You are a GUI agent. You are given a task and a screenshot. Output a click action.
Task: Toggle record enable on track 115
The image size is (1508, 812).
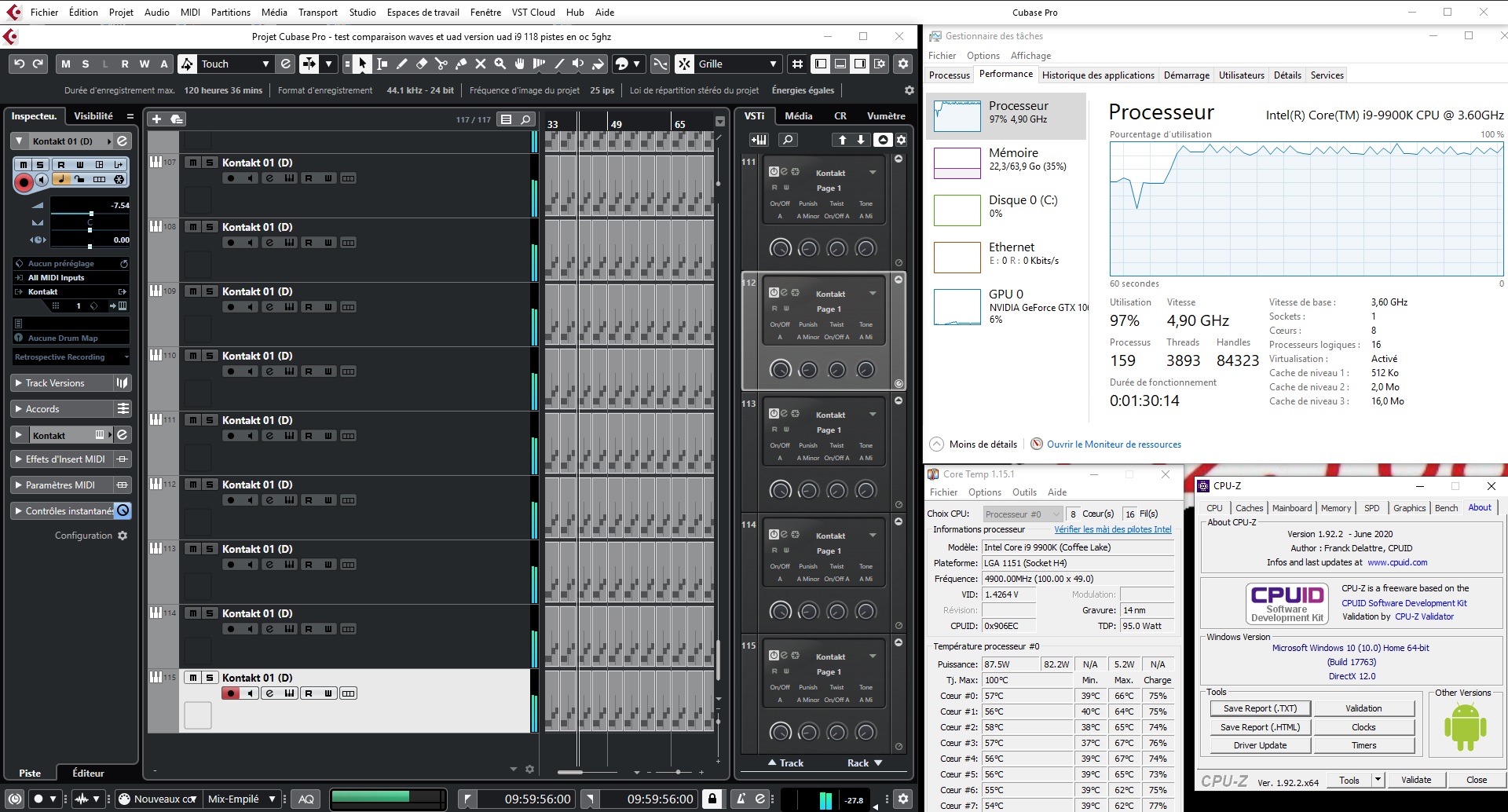click(x=230, y=693)
